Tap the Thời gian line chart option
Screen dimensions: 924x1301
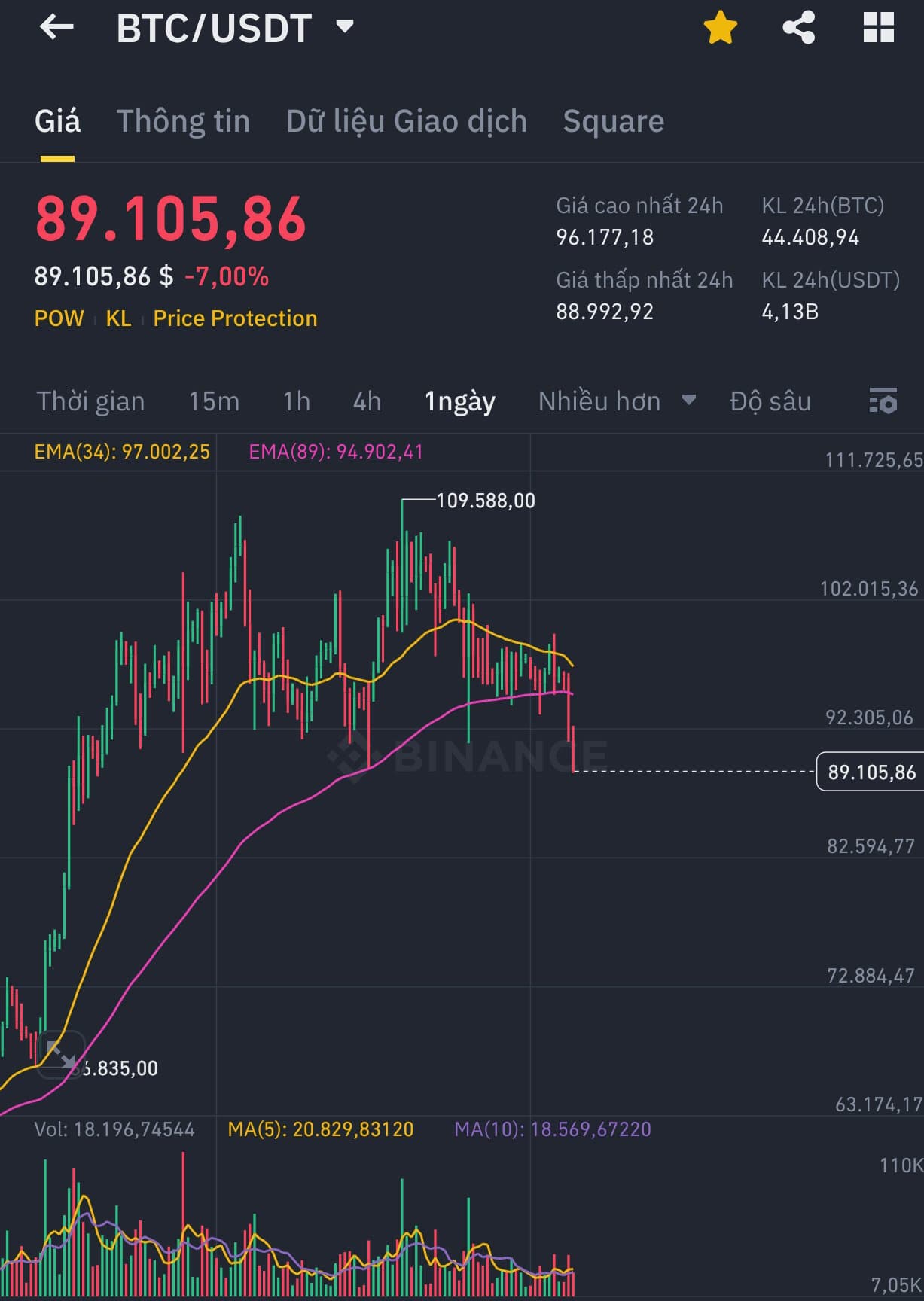pyautogui.click(x=90, y=401)
